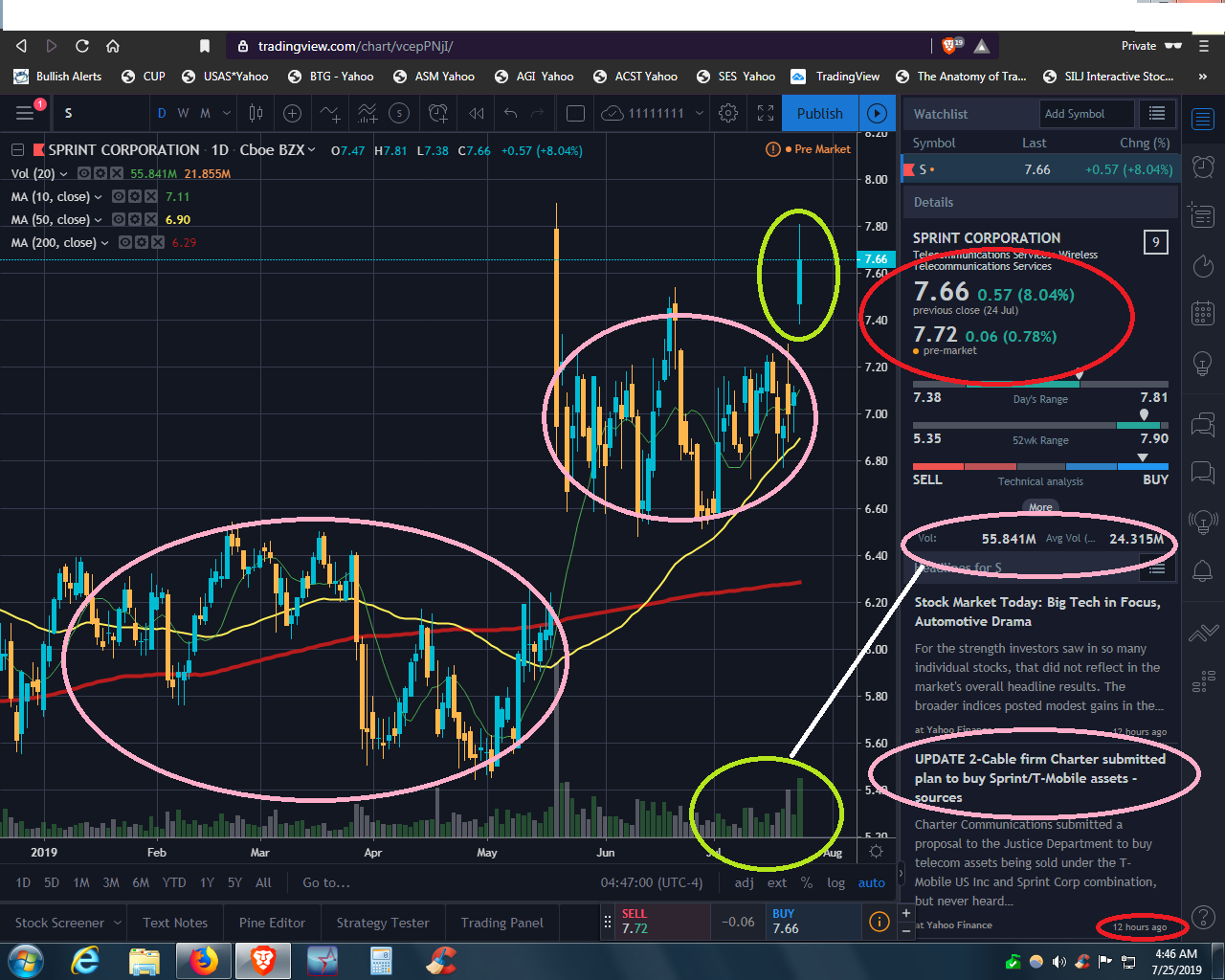This screenshot has width=1225, height=980.
Task: Toggle the log scale option
Action: pos(835,882)
